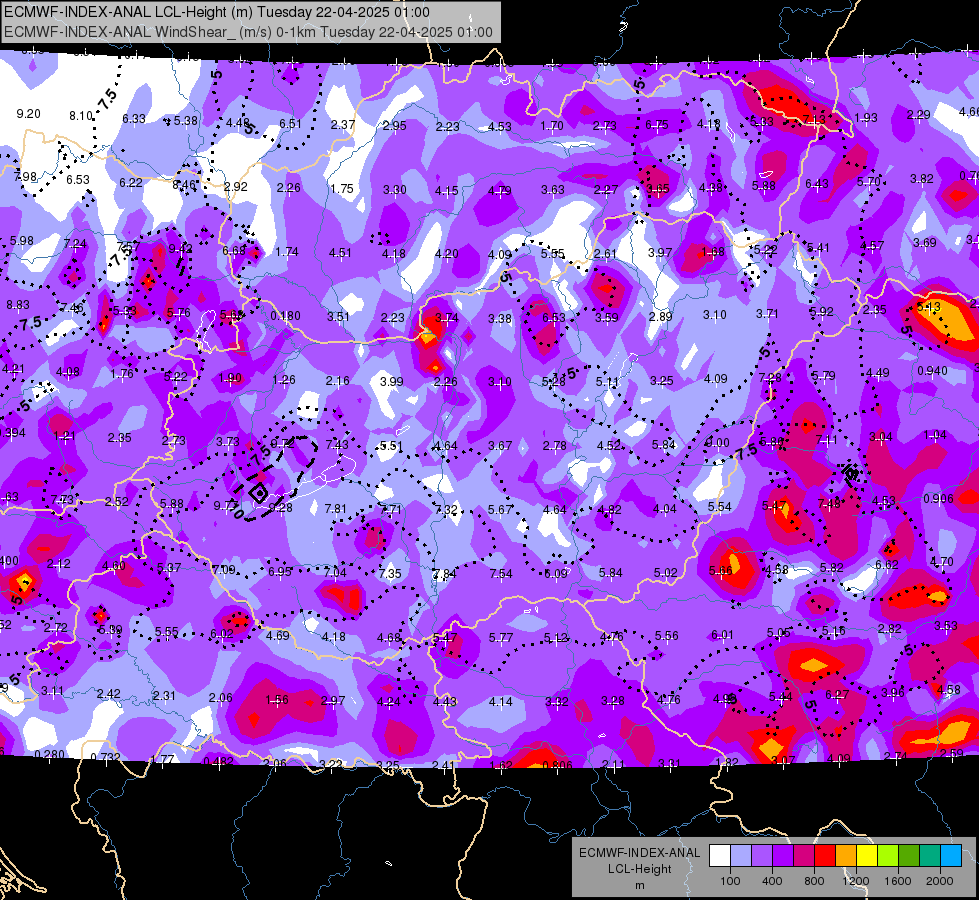Screen dimensions: 979x900
Task: Click the wind shear value 6.01
Action: click(x=722, y=635)
